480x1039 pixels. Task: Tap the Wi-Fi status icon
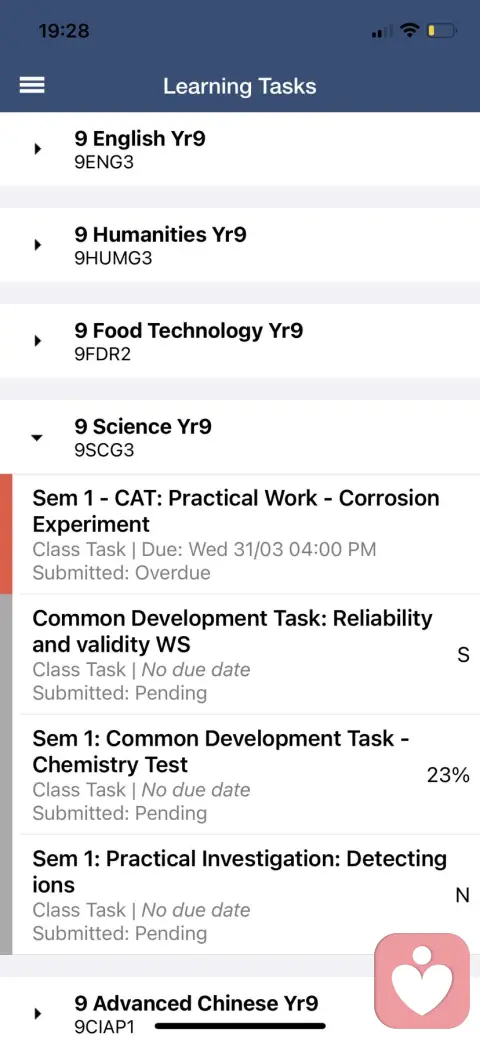coord(411,30)
